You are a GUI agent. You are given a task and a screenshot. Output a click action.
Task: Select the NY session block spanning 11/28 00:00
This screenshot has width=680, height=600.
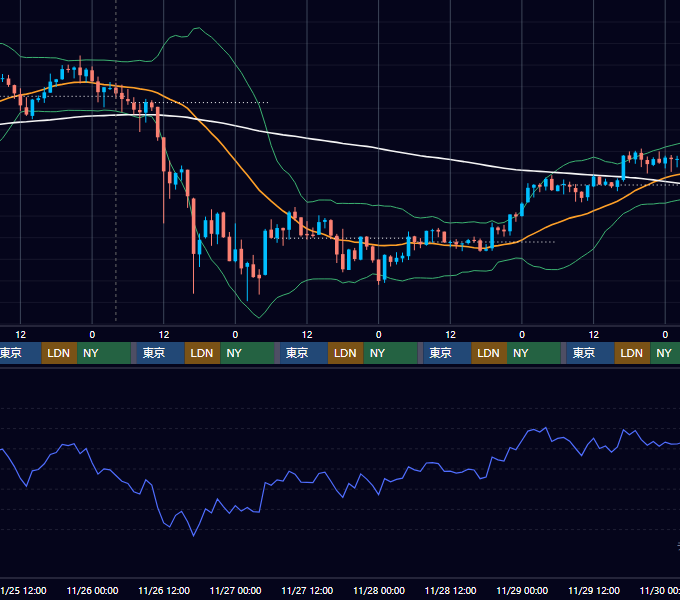(390, 353)
